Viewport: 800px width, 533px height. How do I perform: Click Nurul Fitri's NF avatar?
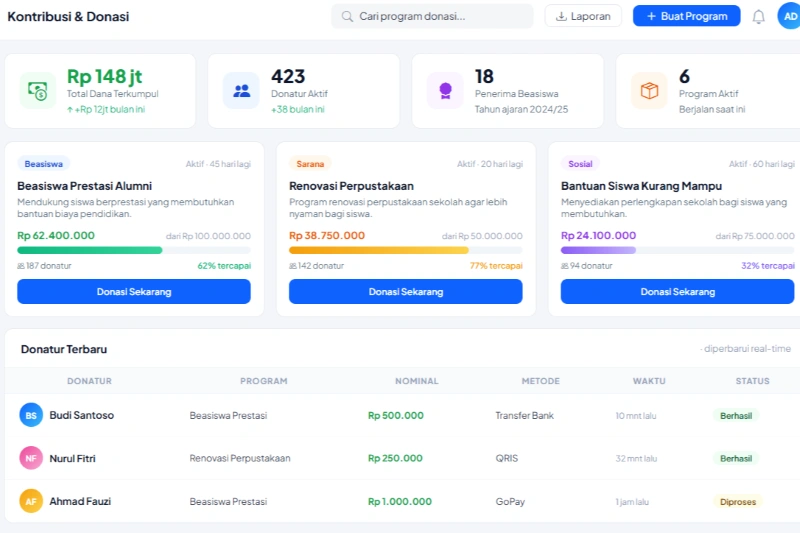31,458
